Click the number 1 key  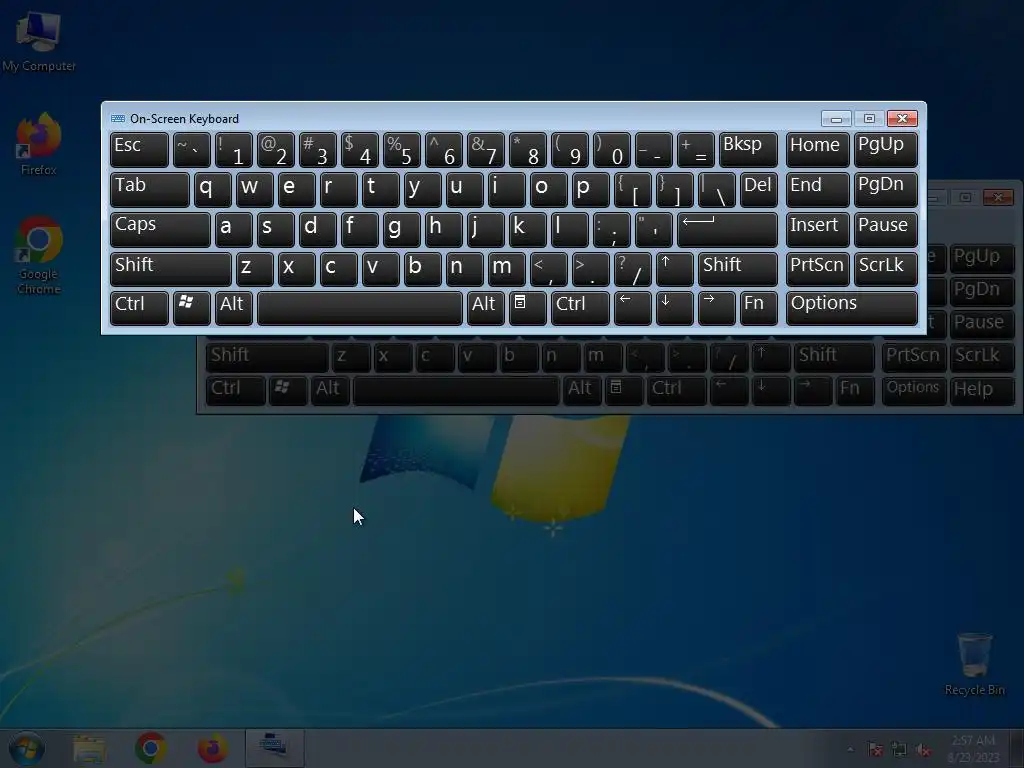tap(233, 150)
